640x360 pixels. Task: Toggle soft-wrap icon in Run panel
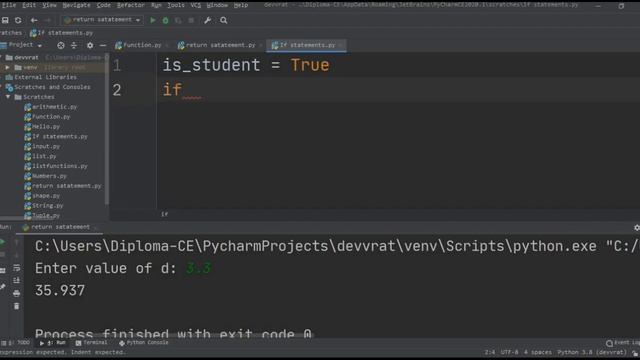[16, 268]
